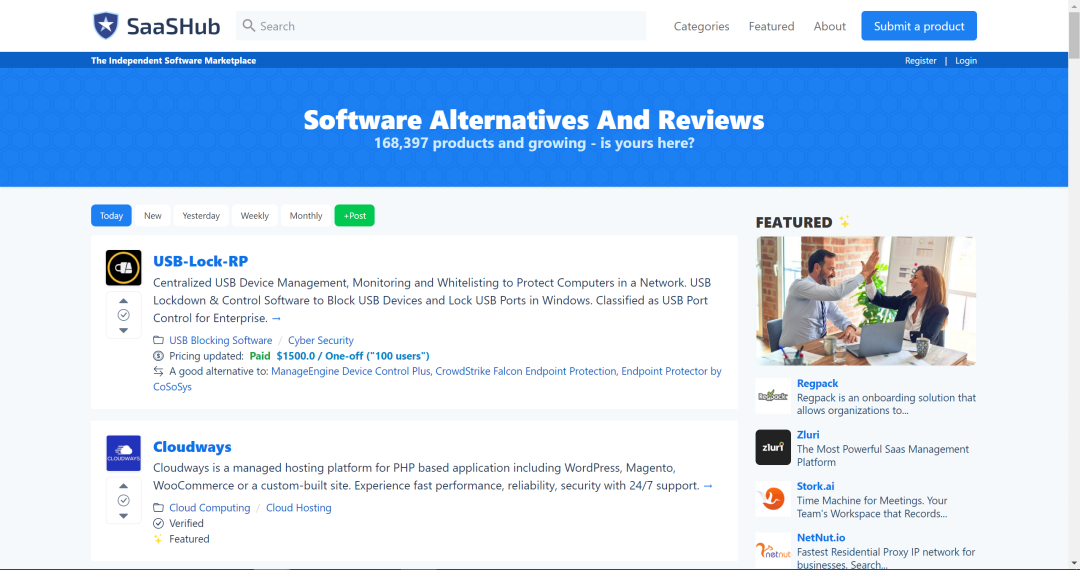The width and height of the screenshot is (1080, 570).
Task: Click the SaaSHub shield logo
Action: click(x=106, y=25)
